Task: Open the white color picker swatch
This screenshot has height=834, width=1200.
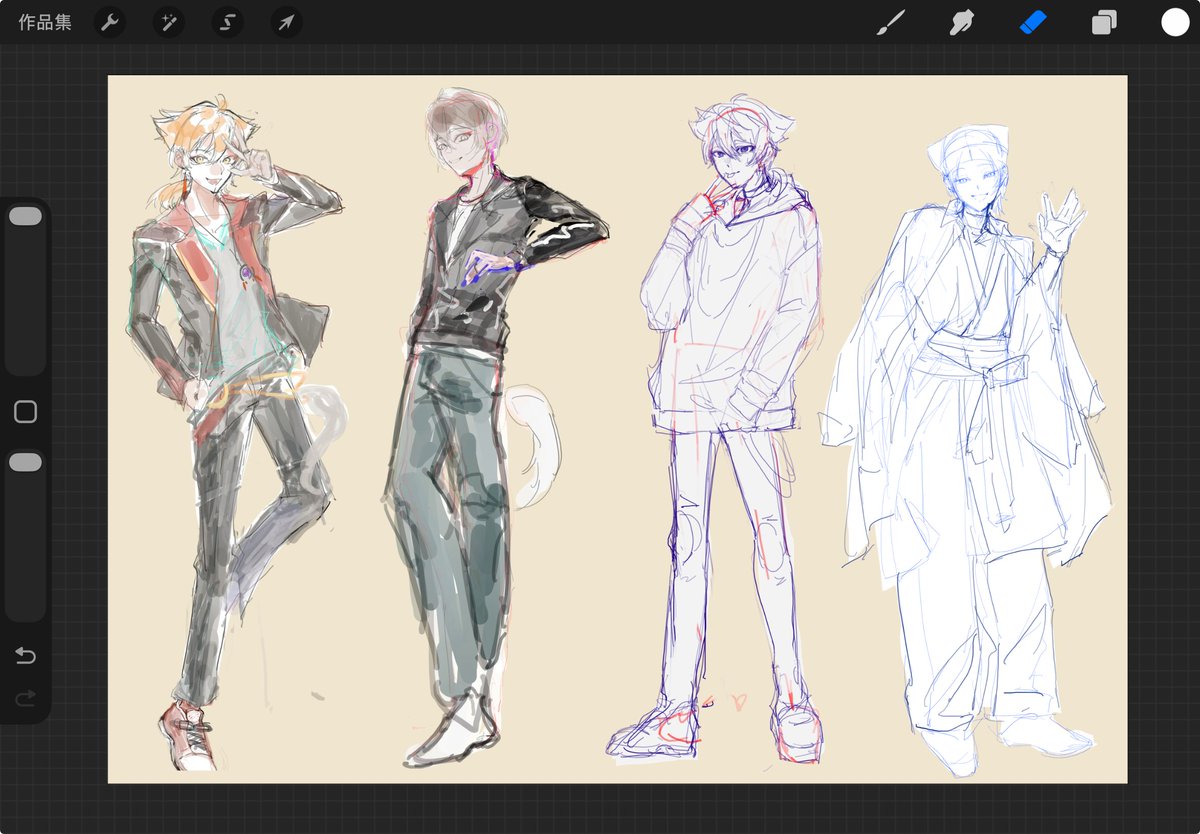Action: coord(1175,22)
